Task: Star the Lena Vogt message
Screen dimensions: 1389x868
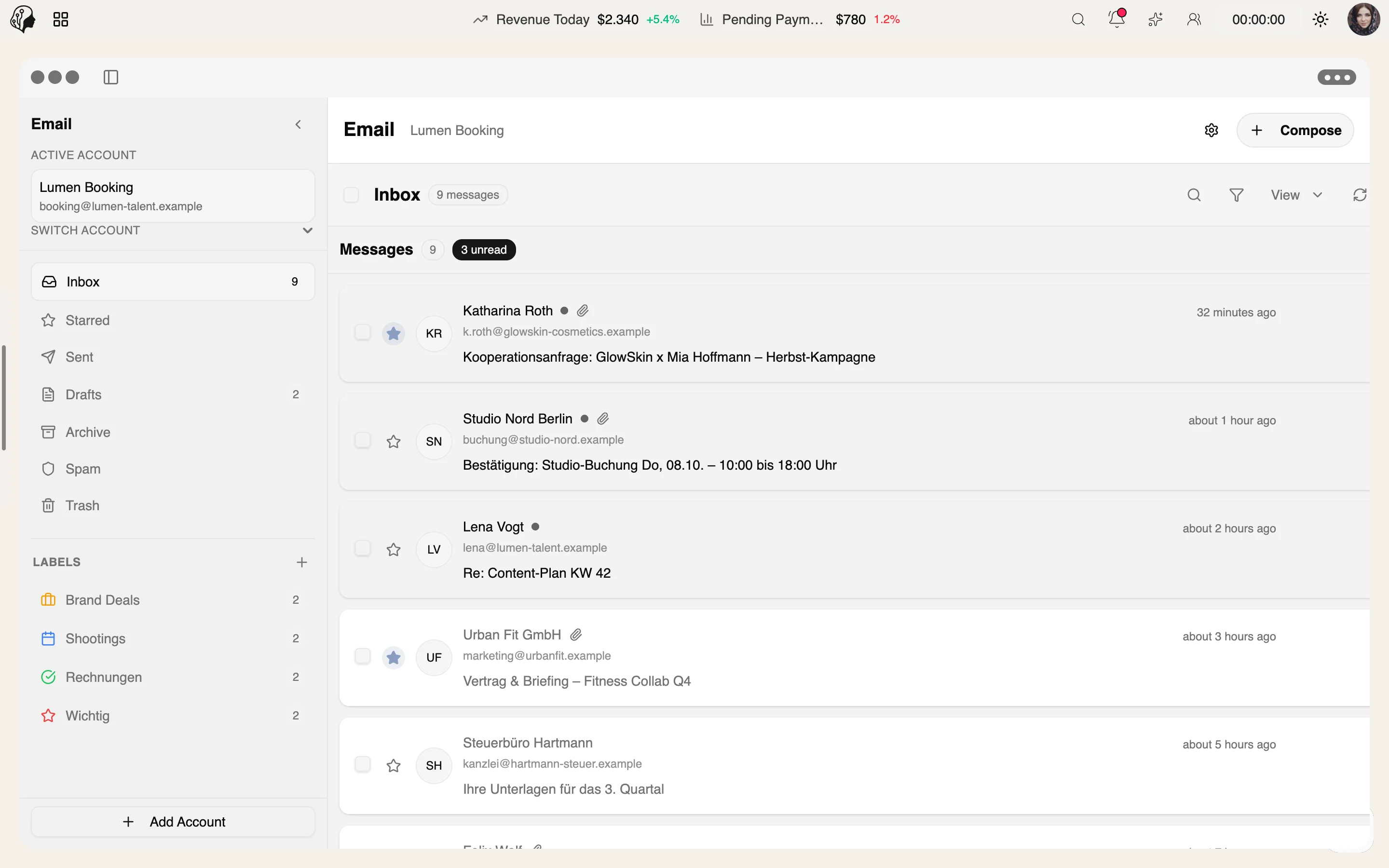Action: (x=393, y=549)
